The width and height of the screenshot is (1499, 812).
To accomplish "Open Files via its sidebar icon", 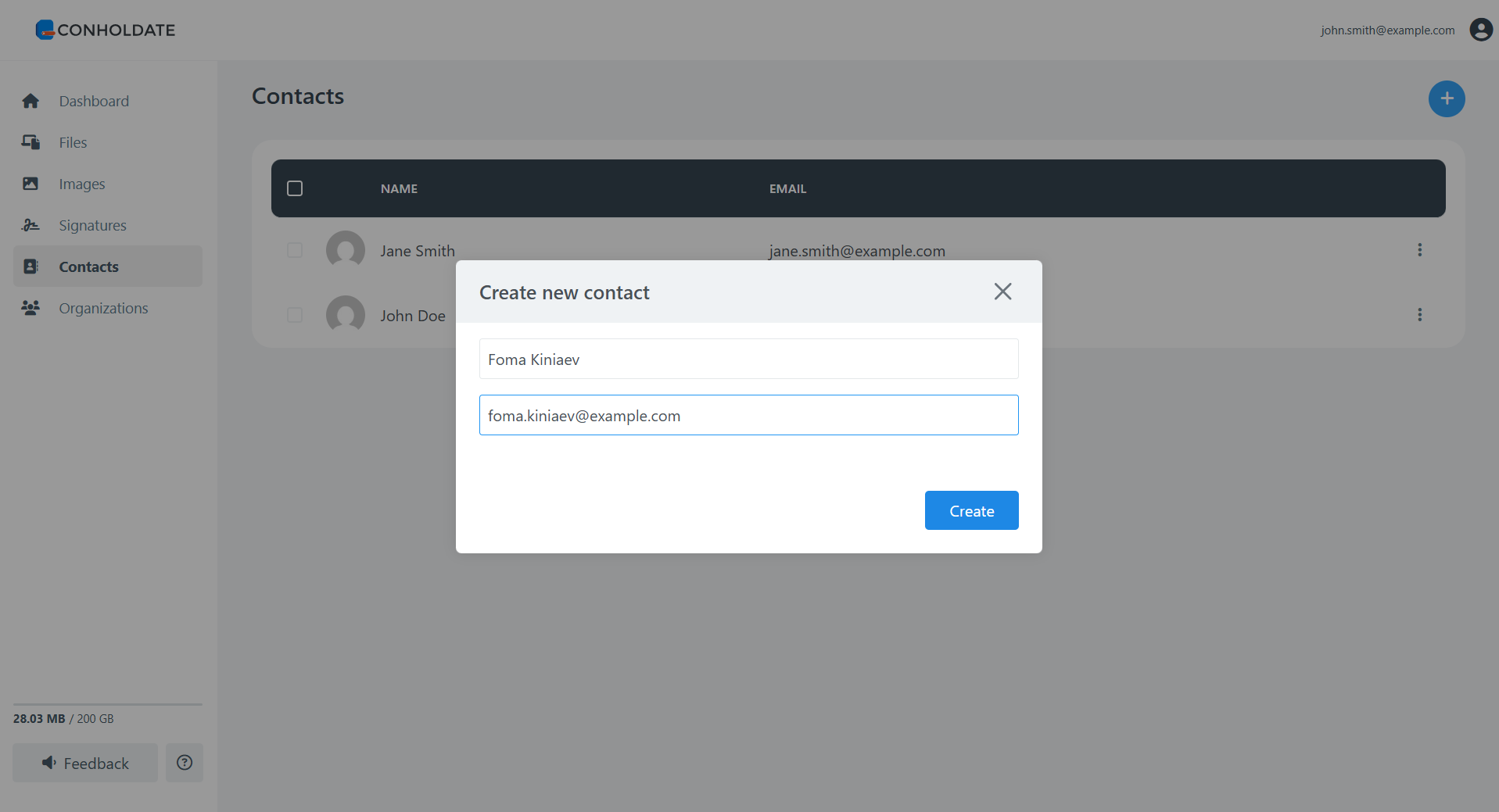I will [x=30, y=142].
